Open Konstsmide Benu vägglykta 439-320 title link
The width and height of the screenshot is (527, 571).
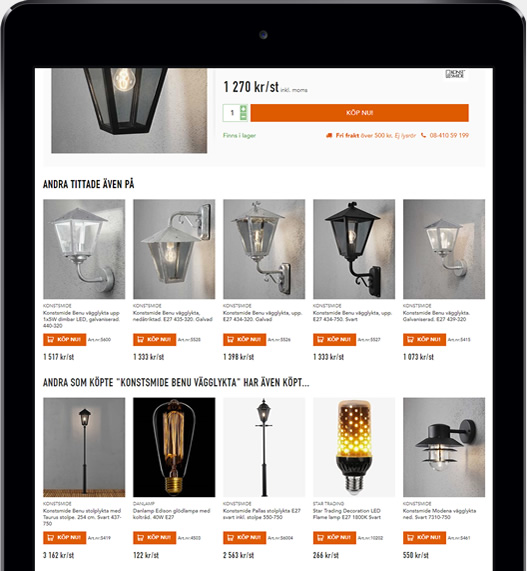[436, 316]
